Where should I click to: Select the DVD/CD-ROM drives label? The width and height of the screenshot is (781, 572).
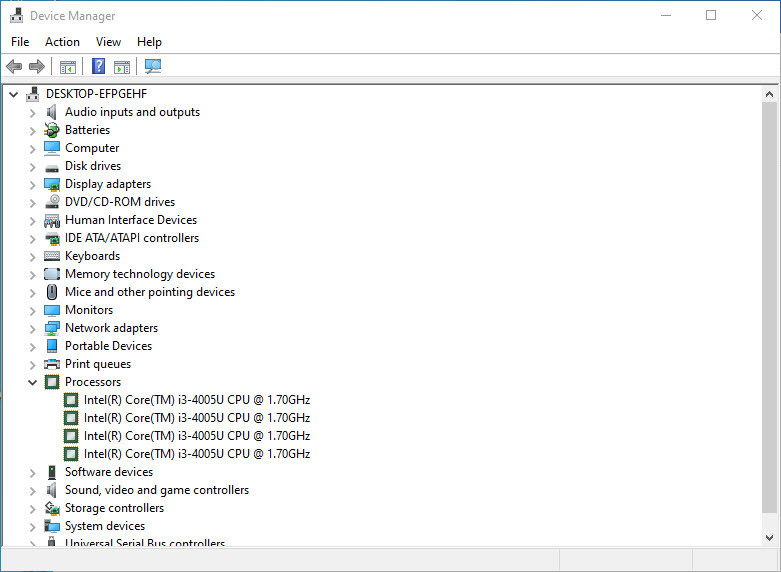point(120,202)
